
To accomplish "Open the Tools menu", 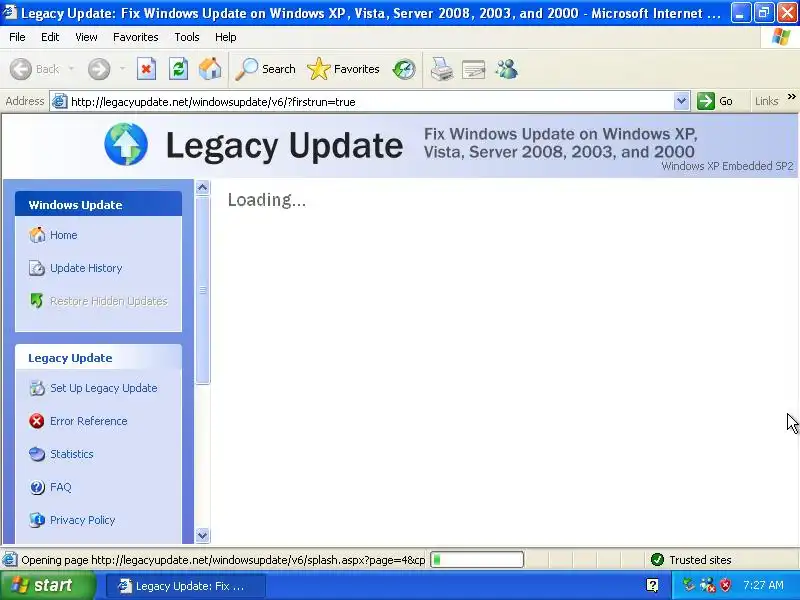I will point(187,37).
